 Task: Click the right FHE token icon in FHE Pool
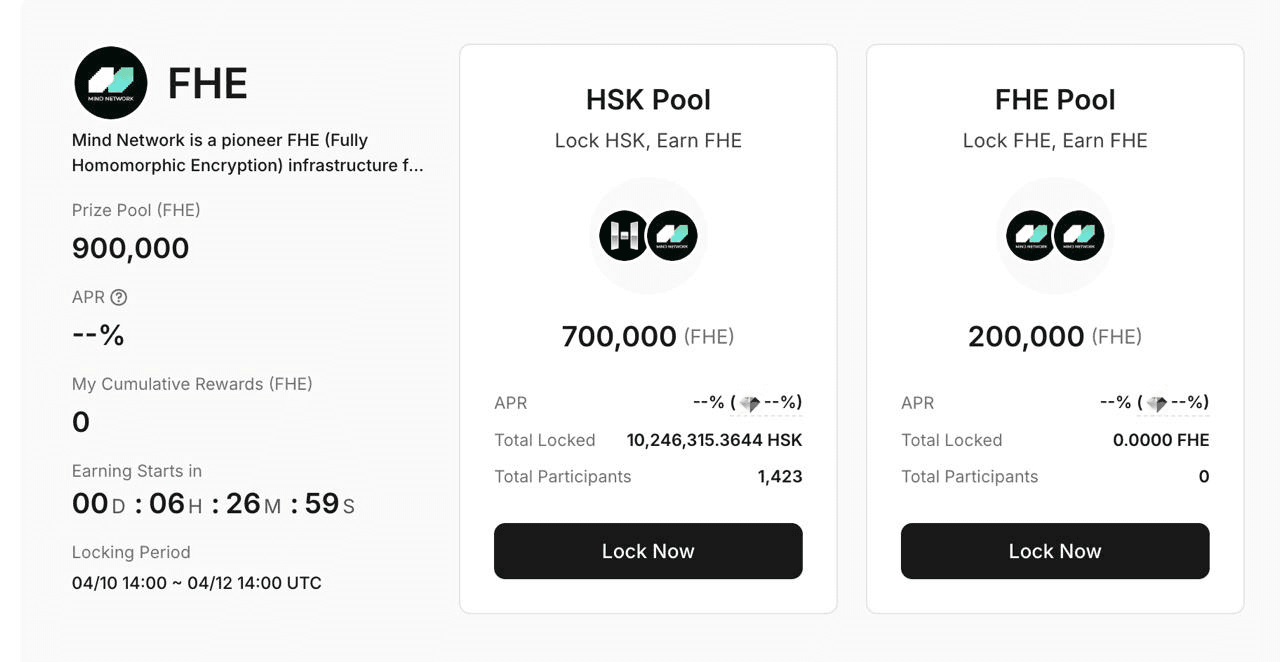(x=1079, y=236)
